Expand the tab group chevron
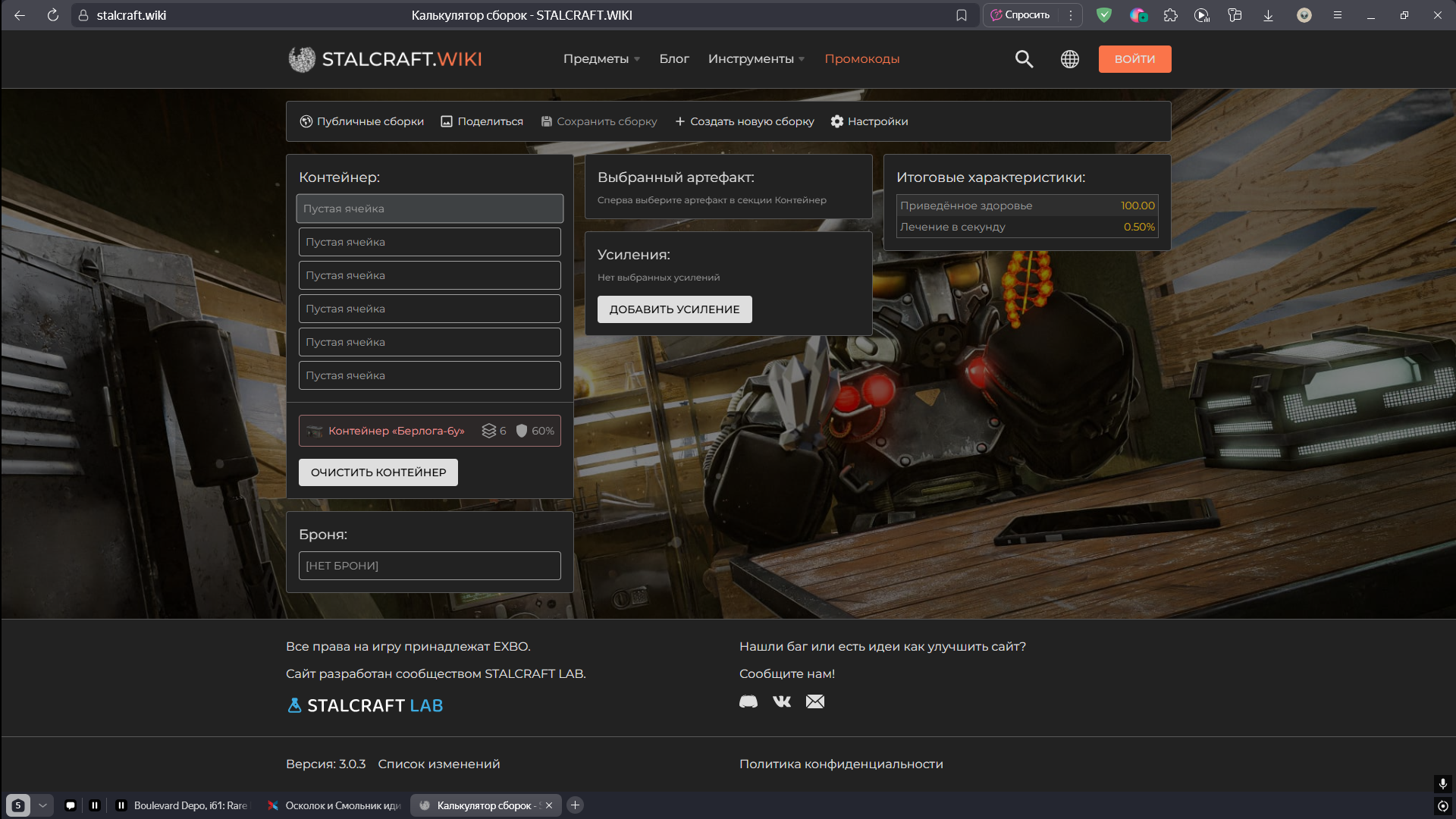 42,805
